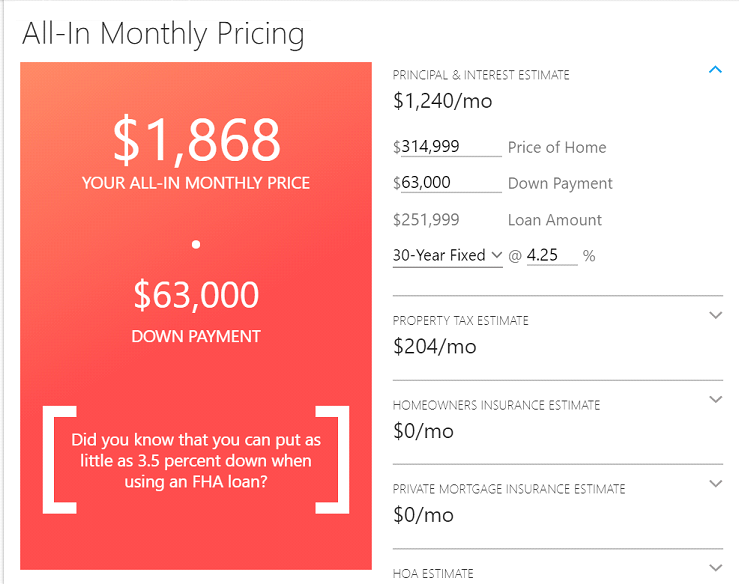The image size is (739, 584).
Task: Click the Price of Home input field
Action: click(451, 147)
